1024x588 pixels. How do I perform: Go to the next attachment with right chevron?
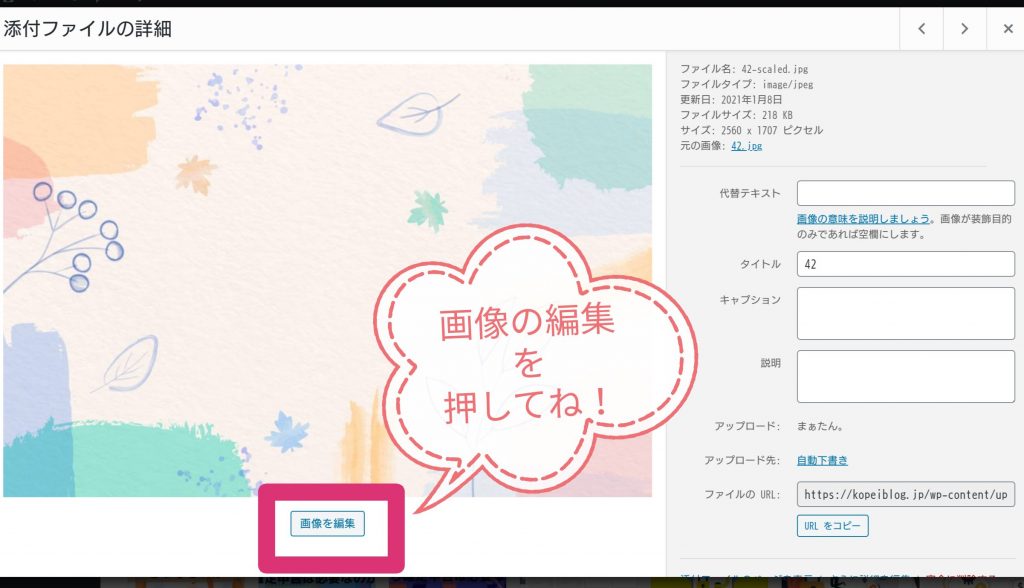click(x=964, y=29)
